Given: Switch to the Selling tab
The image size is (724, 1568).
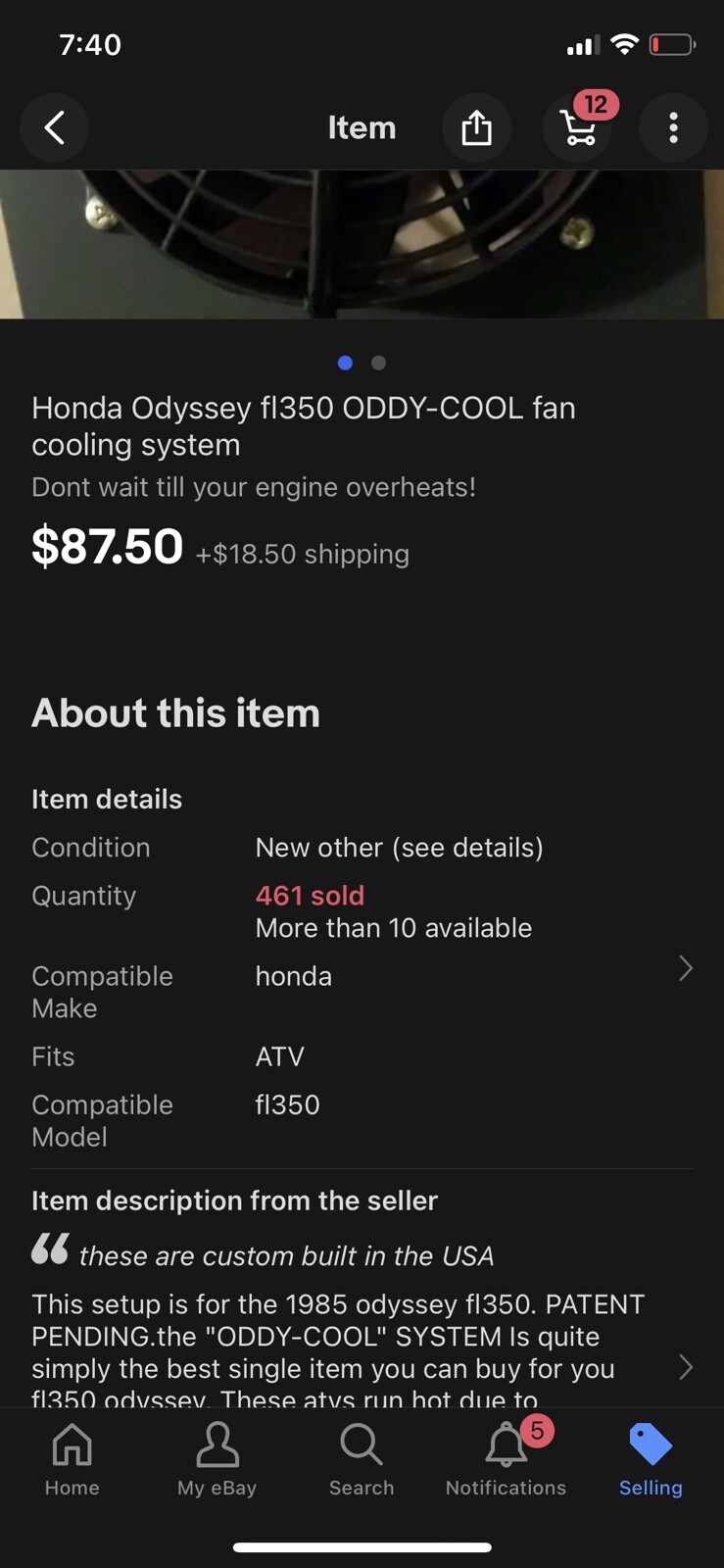Looking at the screenshot, I should [x=651, y=1460].
